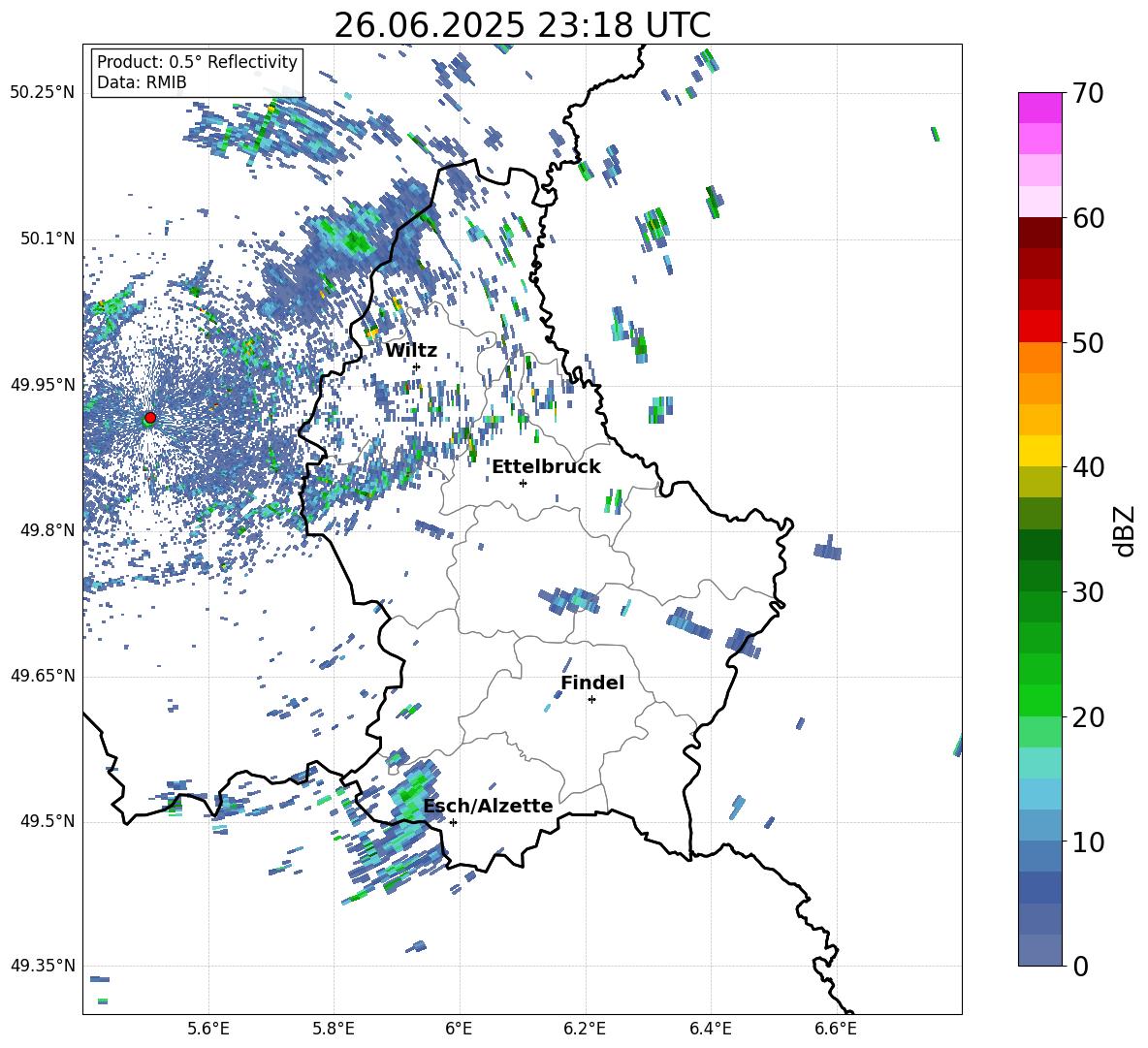
Task: Click the 6°E longitude label
Action: click(x=459, y=1030)
